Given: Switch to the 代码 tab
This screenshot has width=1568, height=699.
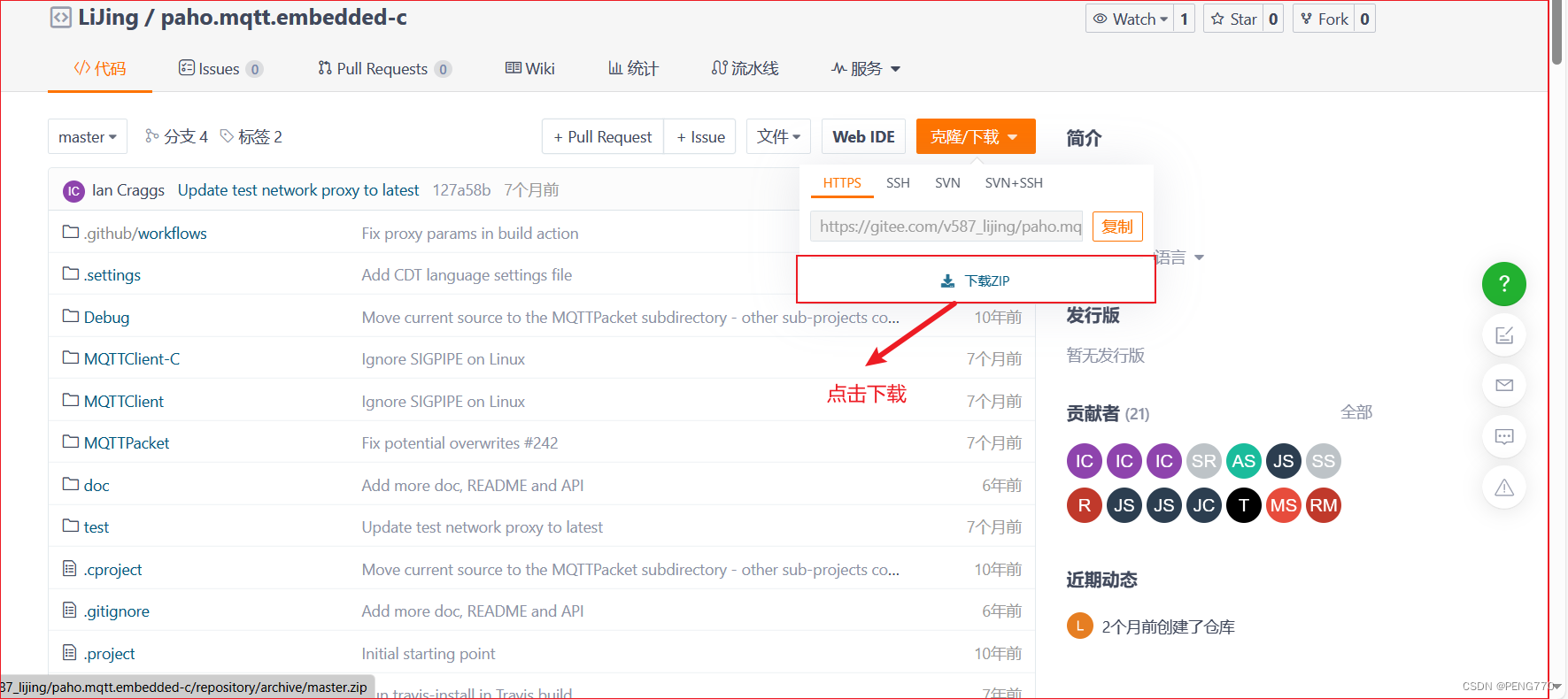Looking at the screenshot, I should point(99,69).
